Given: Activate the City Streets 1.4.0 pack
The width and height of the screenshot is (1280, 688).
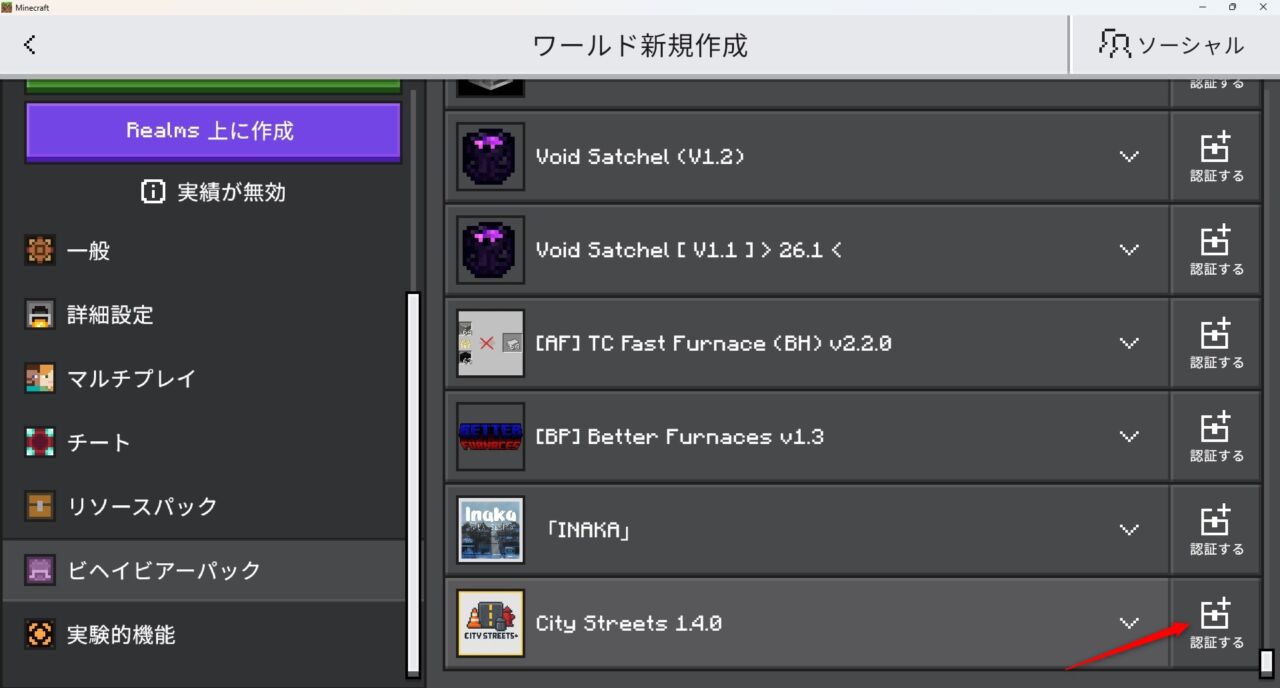Looking at the screenshot, I should (x=1216, y=623).
